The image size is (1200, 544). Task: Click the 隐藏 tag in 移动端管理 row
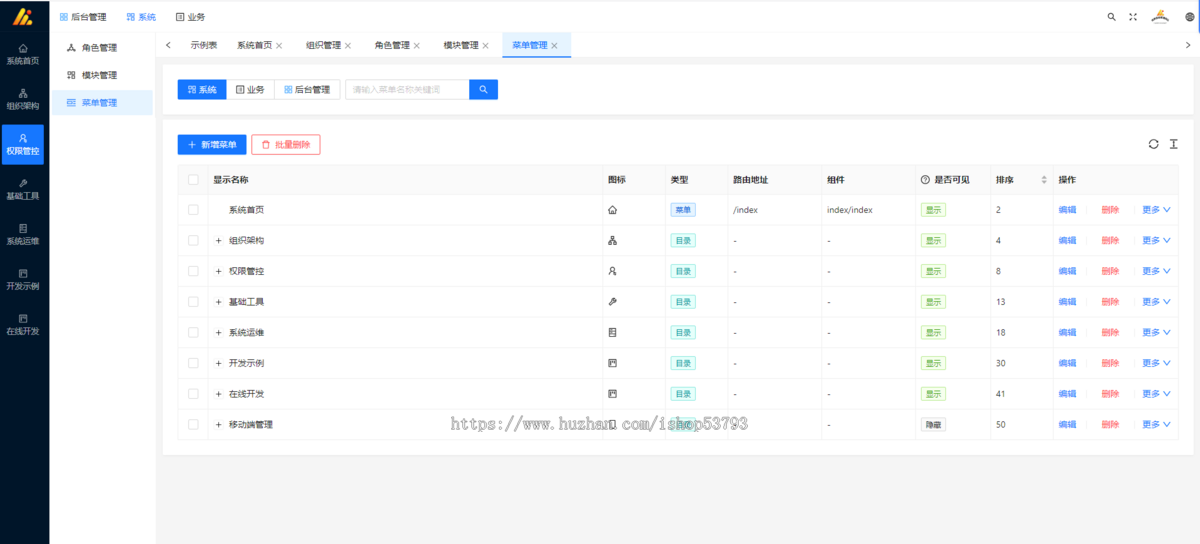pyautogui.click(x=933, y=424)
